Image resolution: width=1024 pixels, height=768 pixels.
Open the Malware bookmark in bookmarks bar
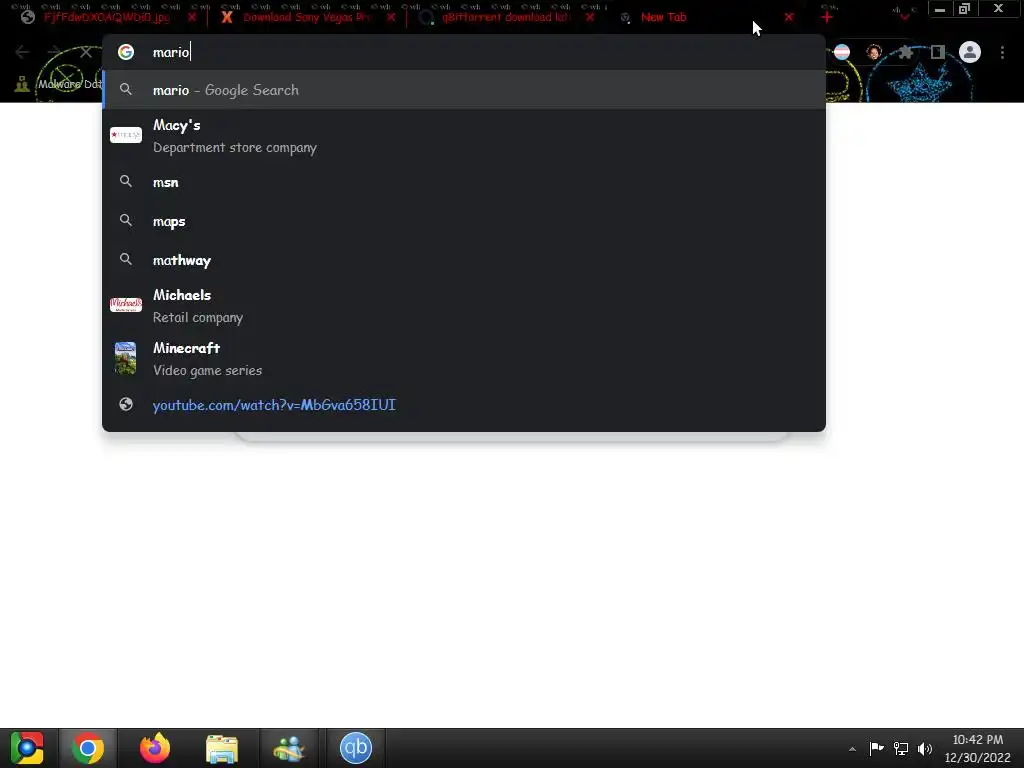[59, 84]
